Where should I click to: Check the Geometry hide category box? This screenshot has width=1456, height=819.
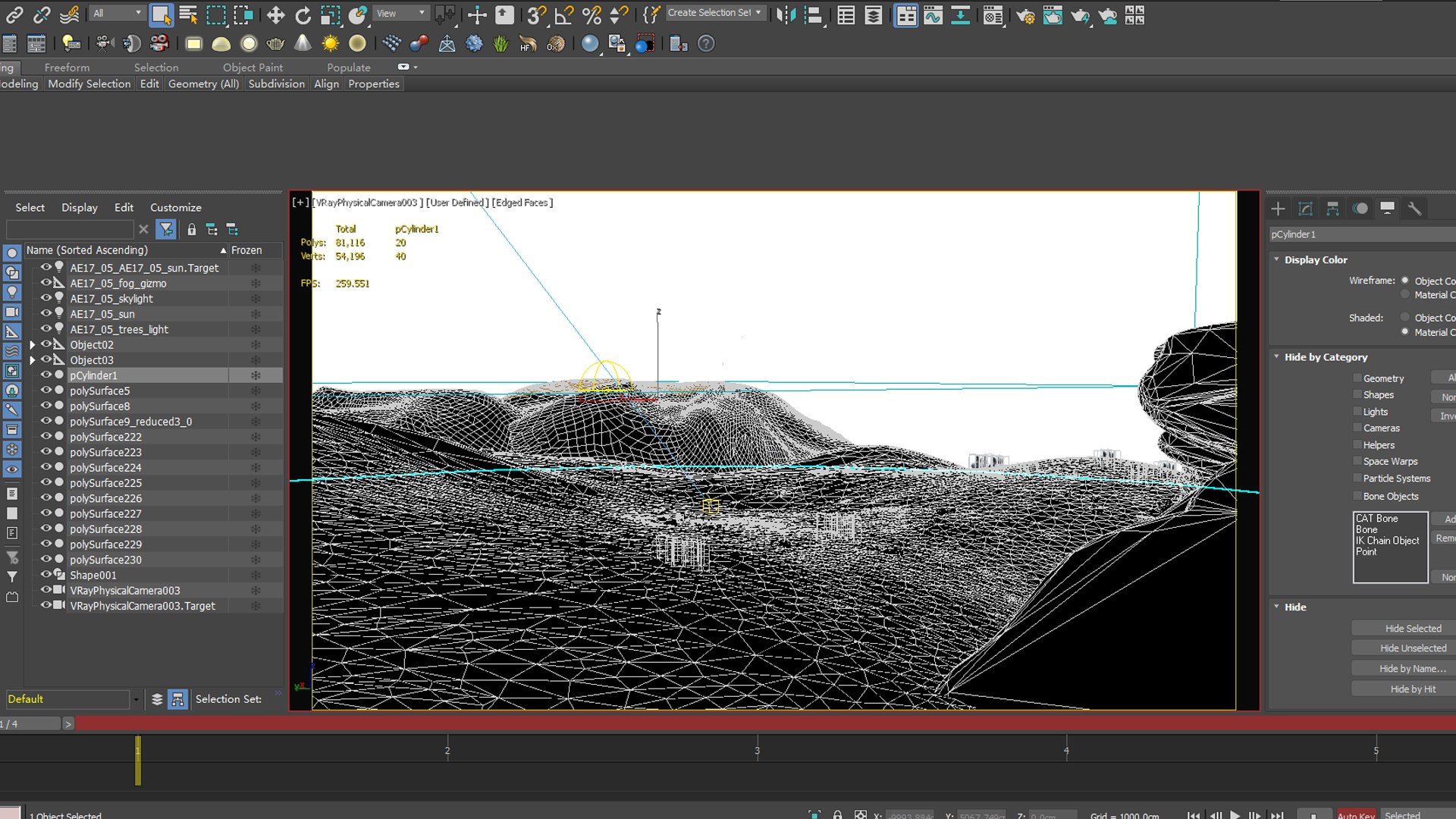pyautogui.click(x=1357, y=378)
